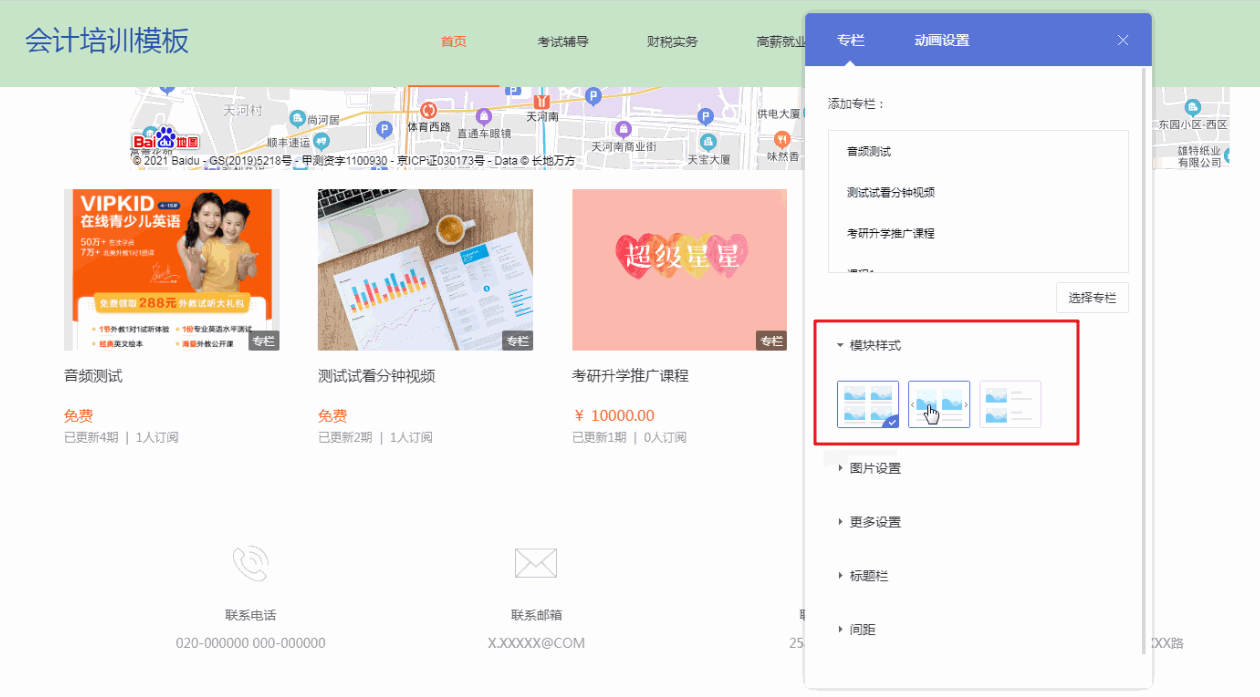
Task: Click the 会计培训模板 site title
Action: pos(107,41)
